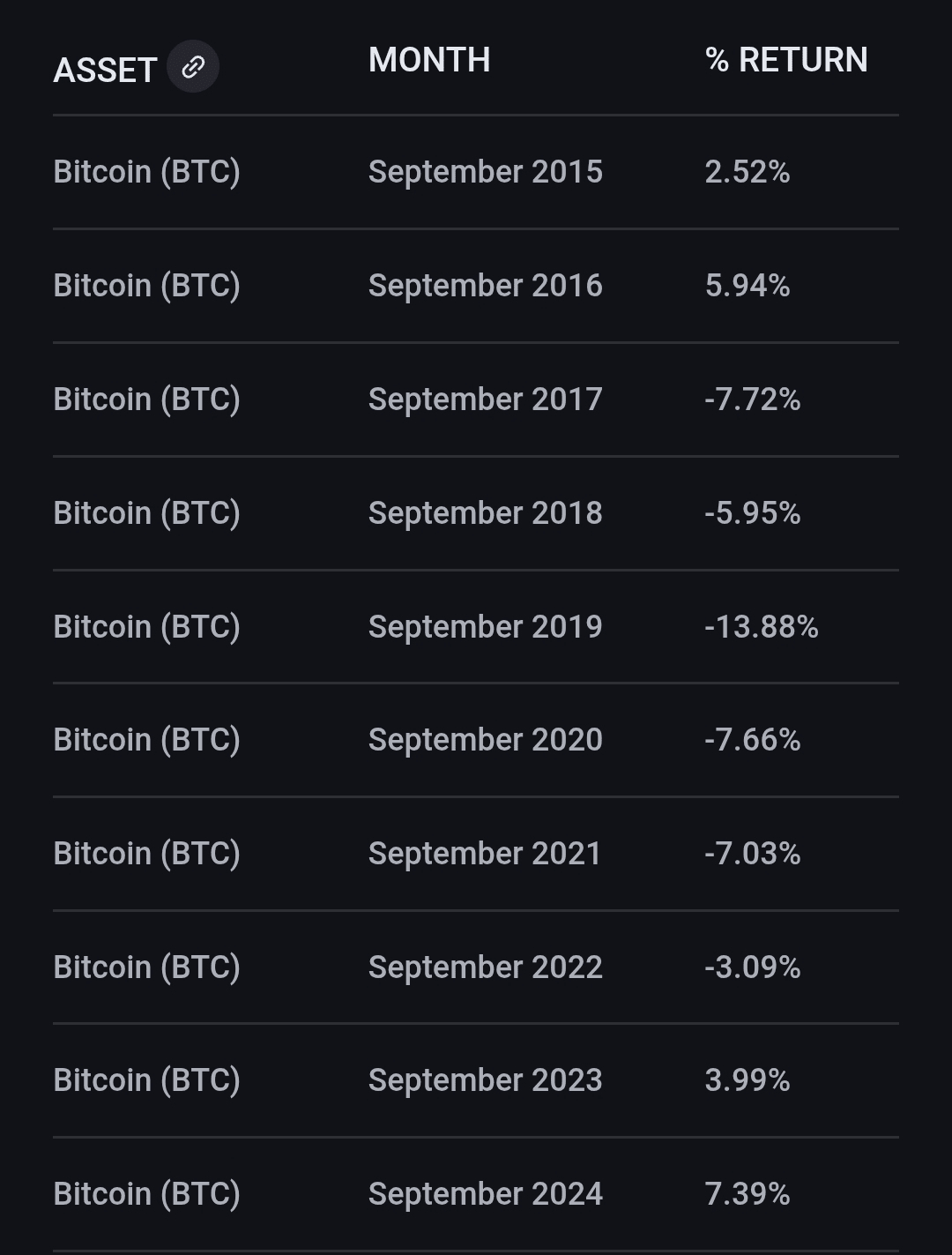Click the September 2021 month cell
Screen dimensions: 952x1255
485,854
